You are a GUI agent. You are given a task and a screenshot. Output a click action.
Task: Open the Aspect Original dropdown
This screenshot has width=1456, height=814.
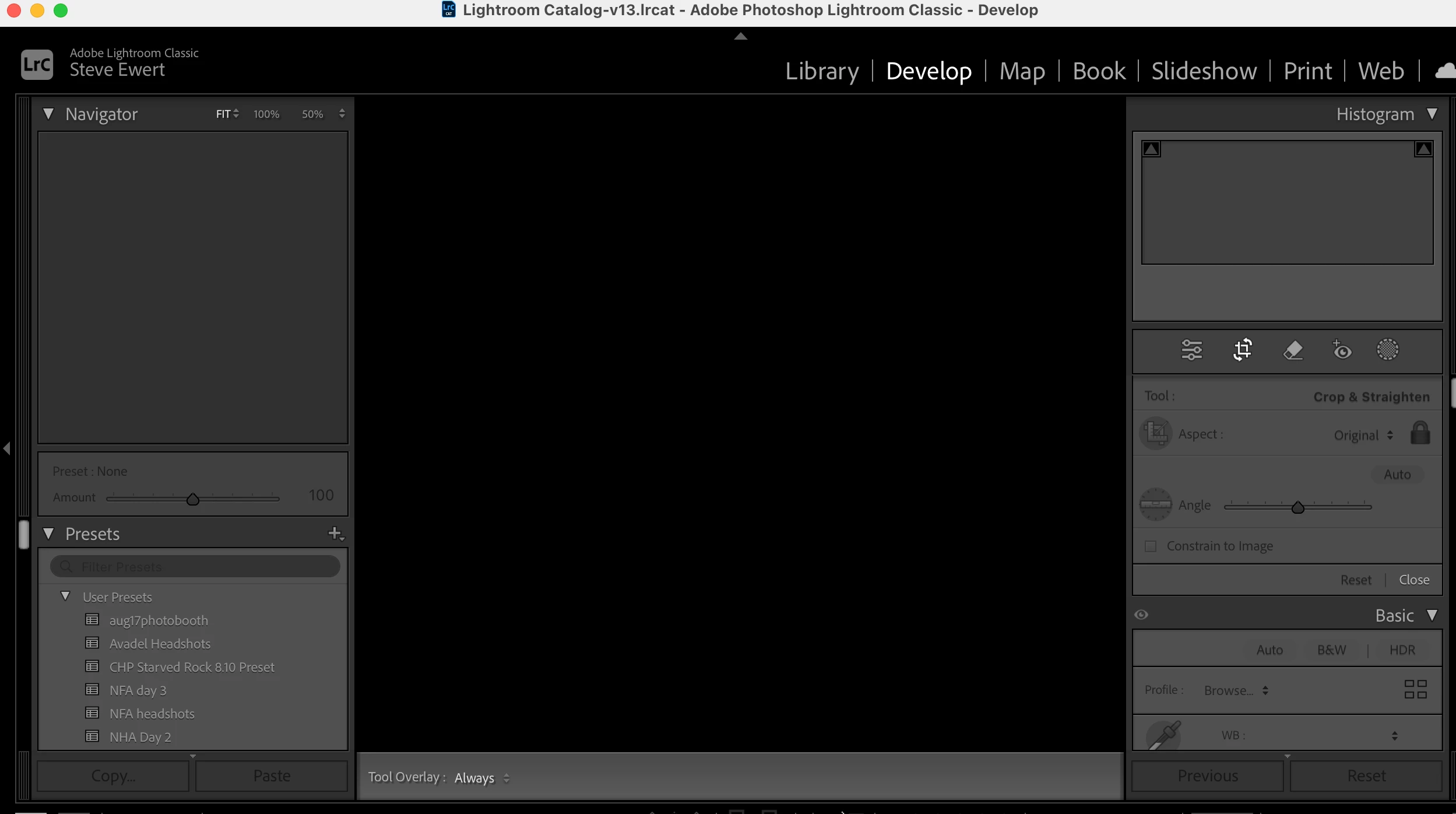click(x=1363, y=435)
